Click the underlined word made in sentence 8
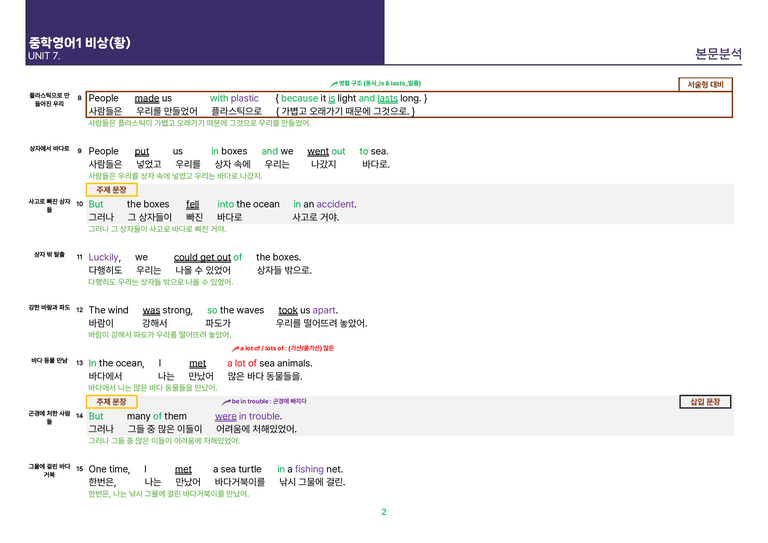The image size is (768, 543). tap(147, 98)
